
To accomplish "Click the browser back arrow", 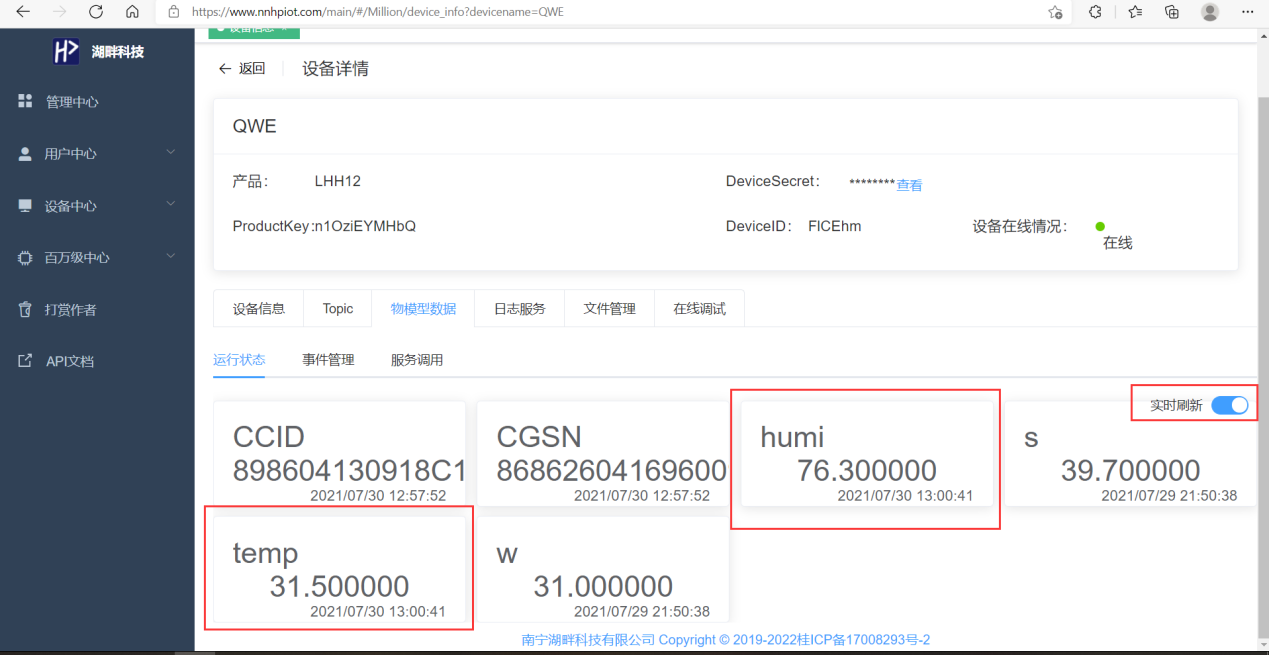I will tap(22, 12).
